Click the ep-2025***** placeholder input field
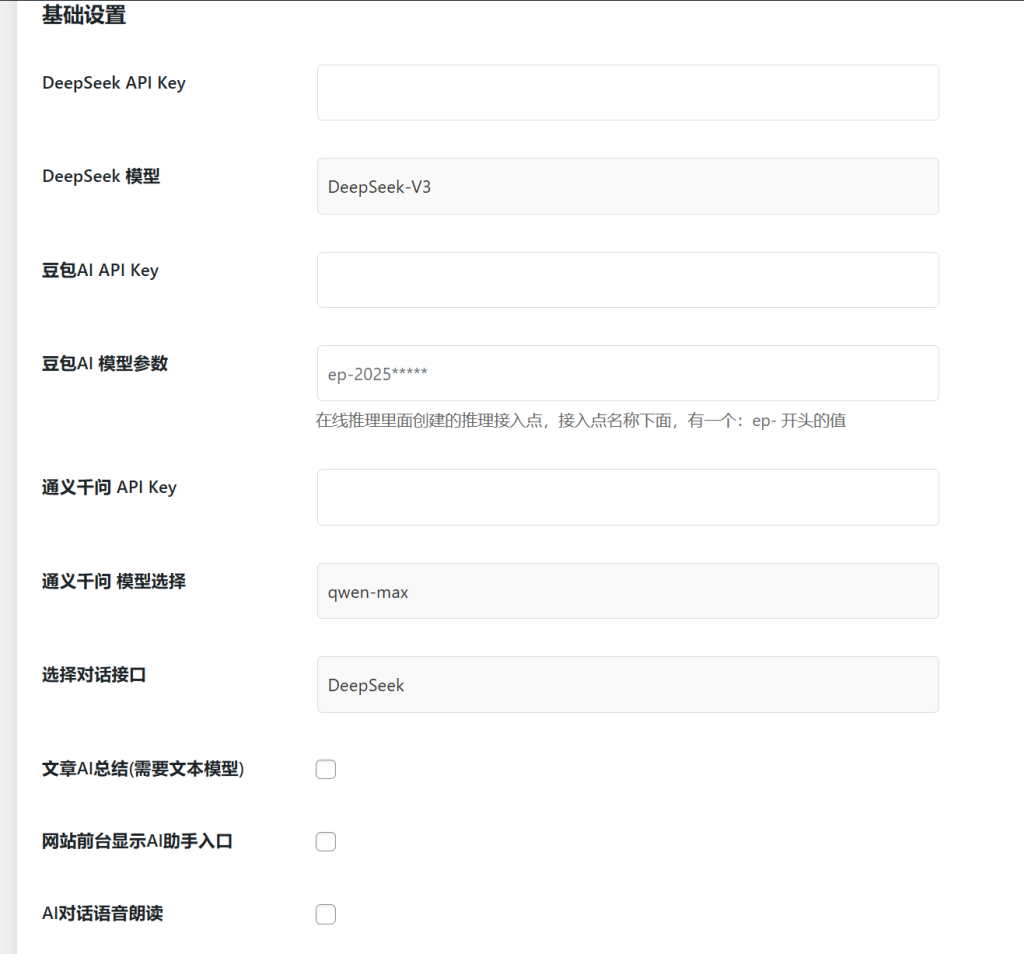This screenshot has height=954, width=1024. click(627, 373)
